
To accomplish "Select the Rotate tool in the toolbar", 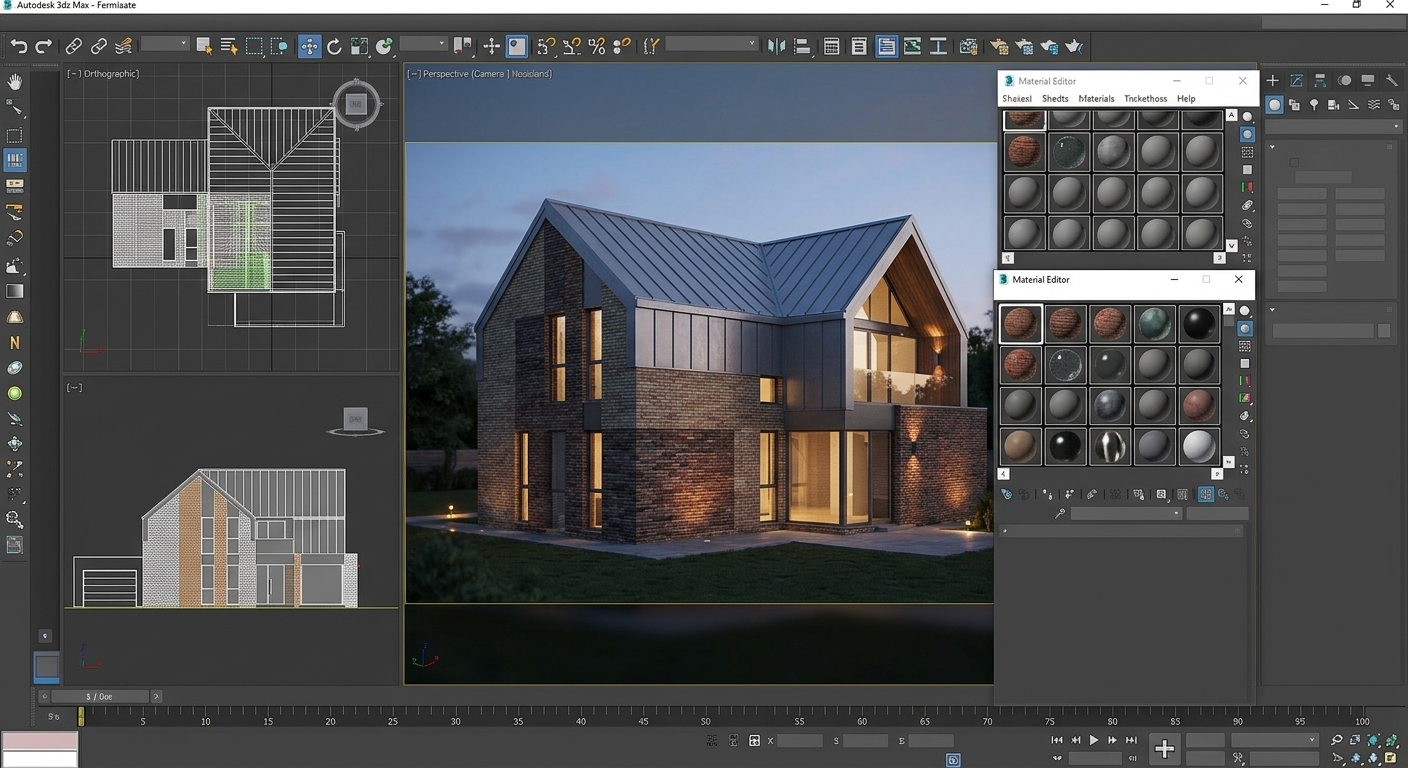I will [334, 46].
